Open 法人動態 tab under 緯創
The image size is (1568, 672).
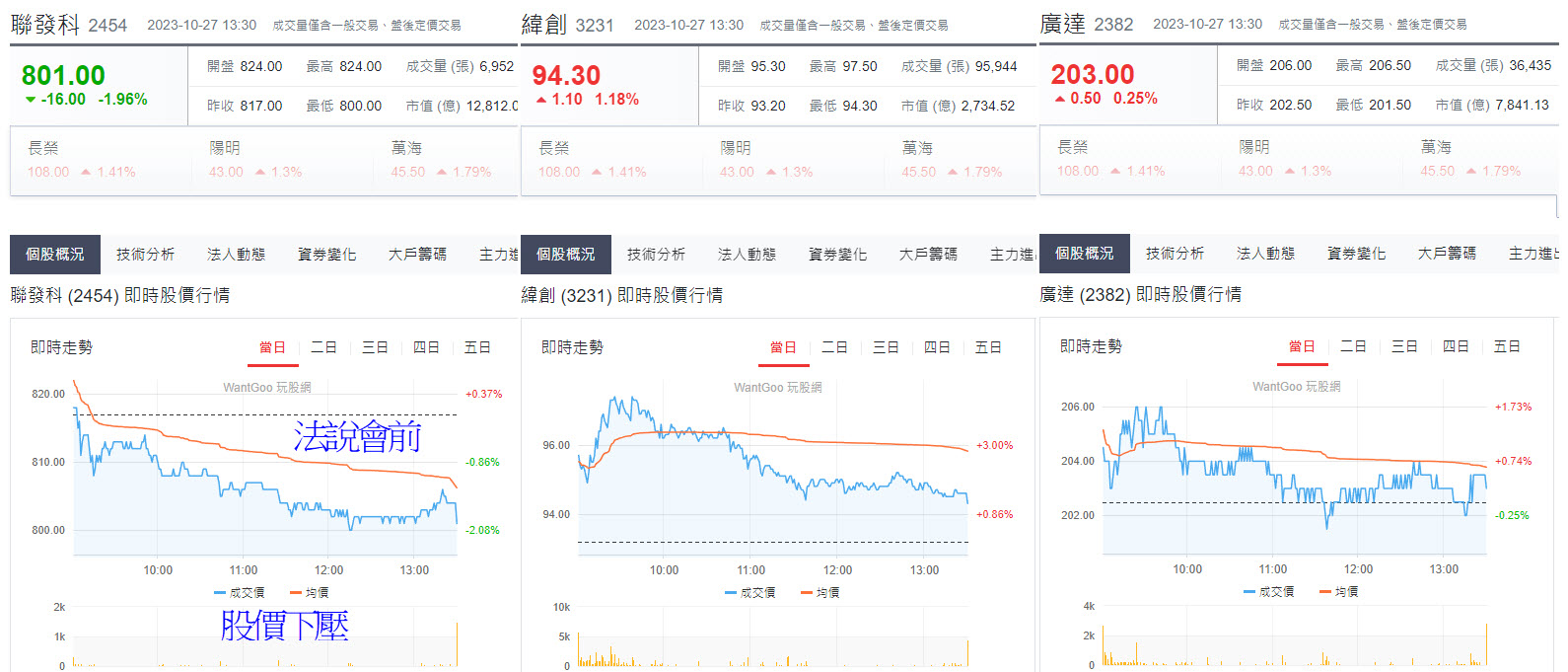point(747,255)
